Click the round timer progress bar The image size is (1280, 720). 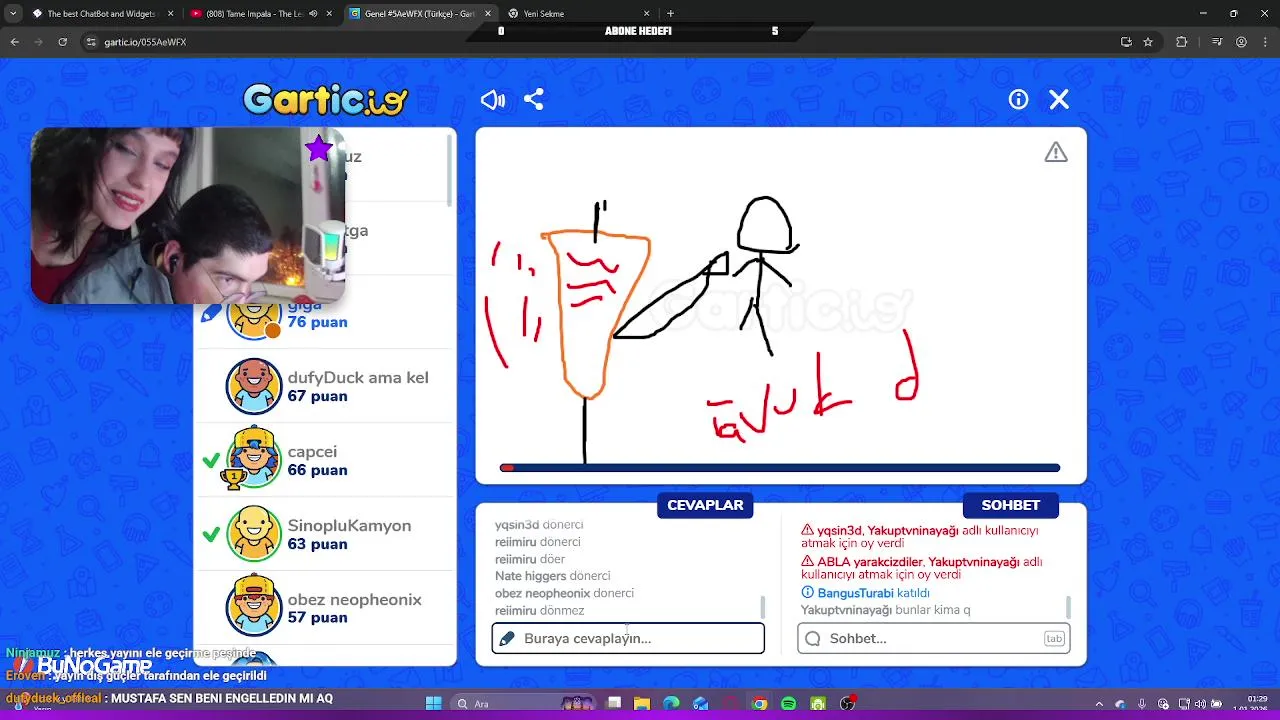(x=780, y=468)
